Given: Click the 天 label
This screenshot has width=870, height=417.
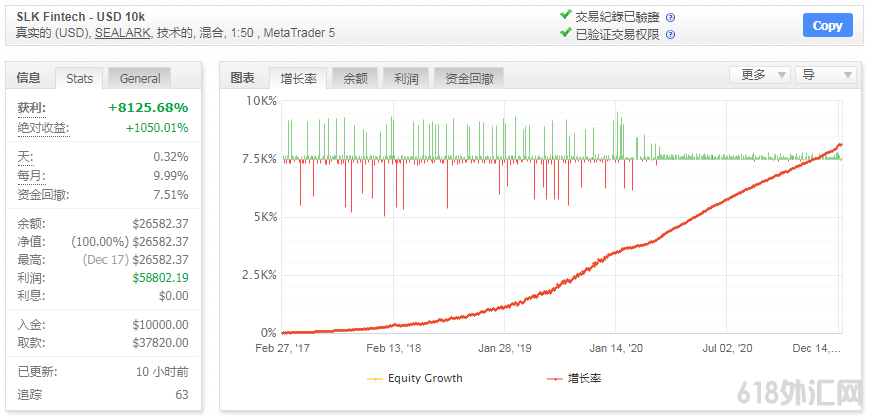Looking at the screenshot, I should (25, 157).
